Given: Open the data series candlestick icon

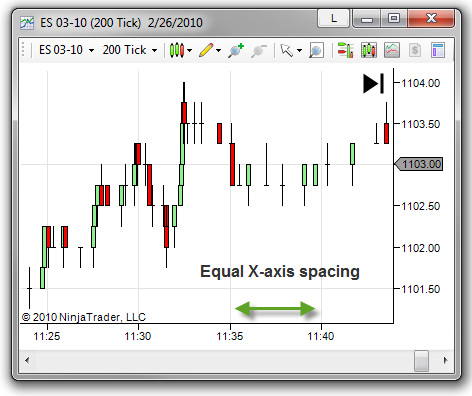Looking at the screenshot, I should coord(369,50).
